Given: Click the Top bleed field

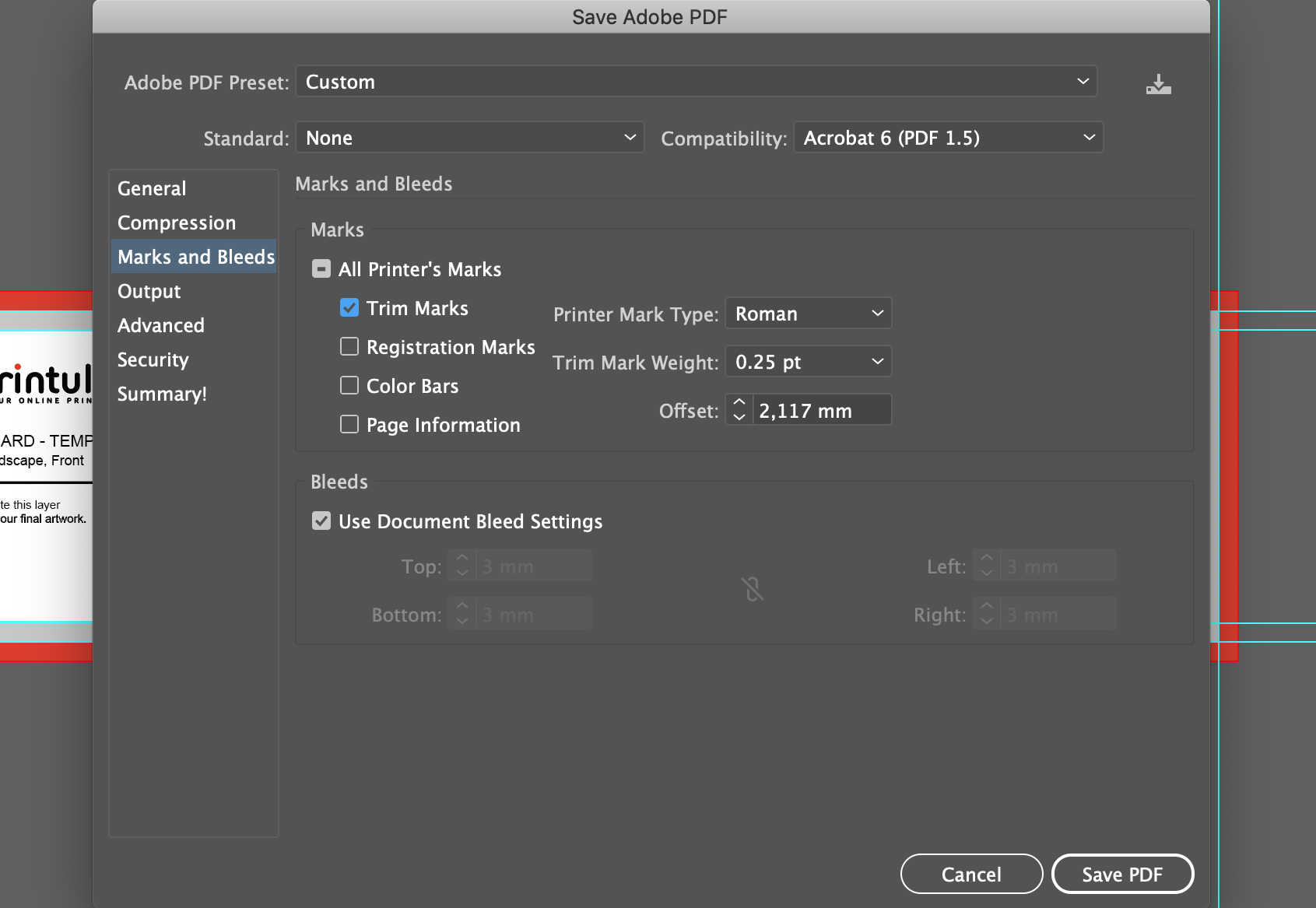Looking at the screenshot, I should [534, 566].
